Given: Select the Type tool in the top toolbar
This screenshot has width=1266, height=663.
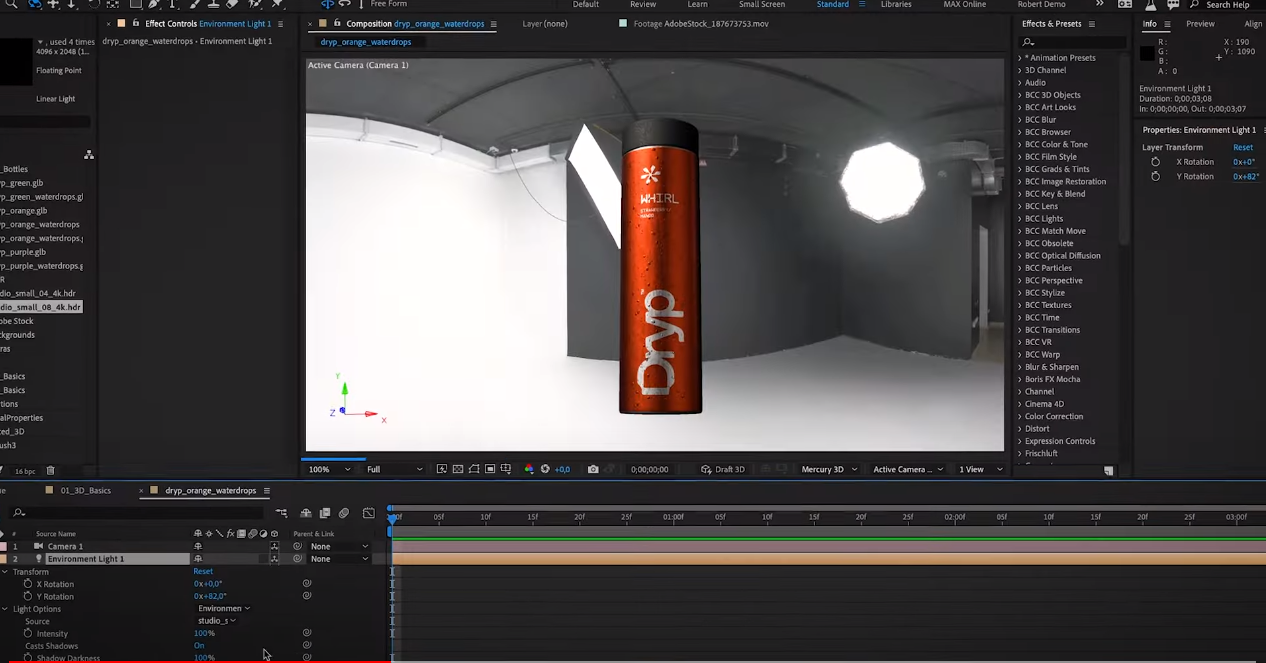Looking at the screenshot, I should (173, 4).
